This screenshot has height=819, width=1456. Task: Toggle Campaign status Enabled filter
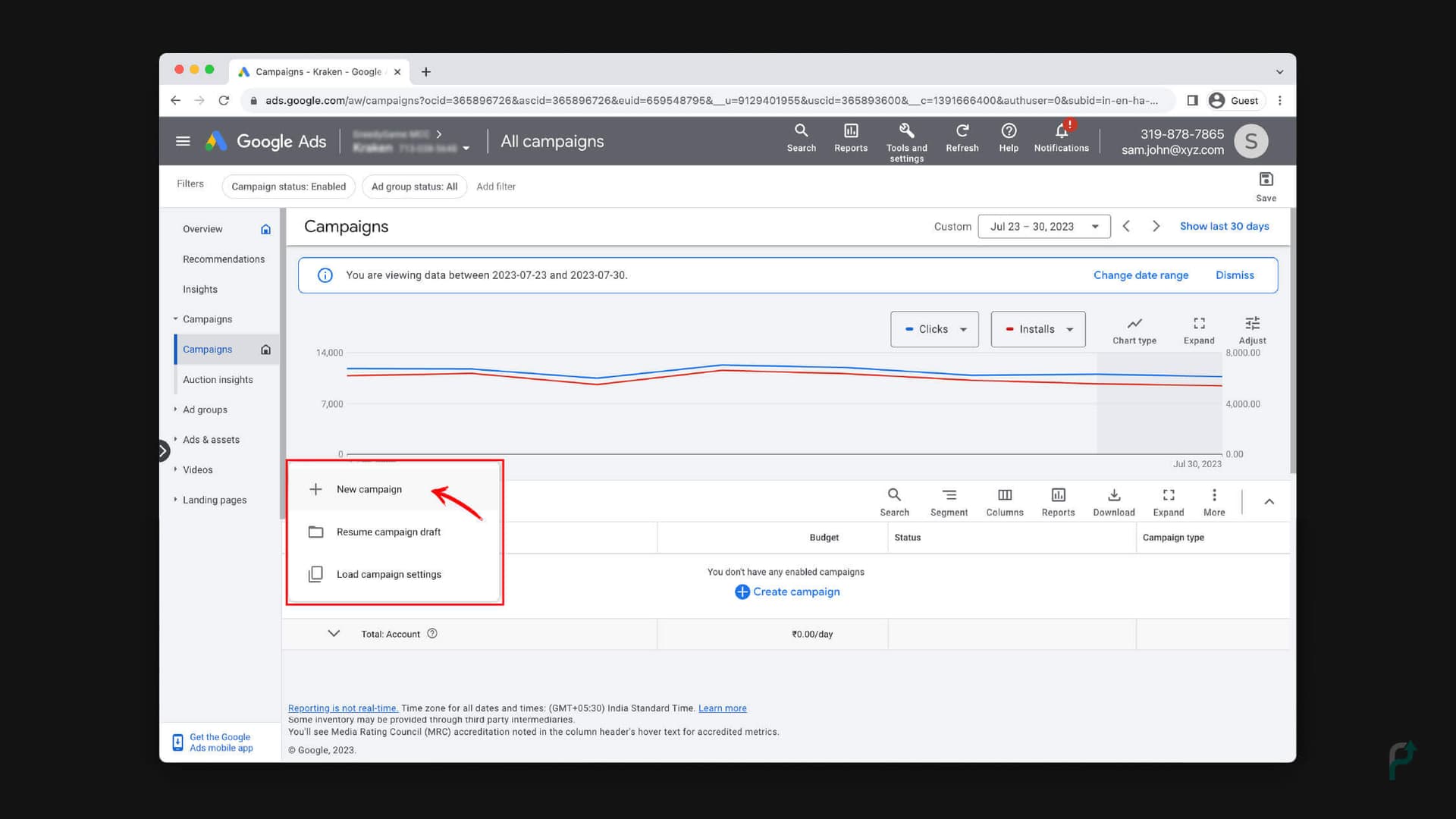pos(289,186)
